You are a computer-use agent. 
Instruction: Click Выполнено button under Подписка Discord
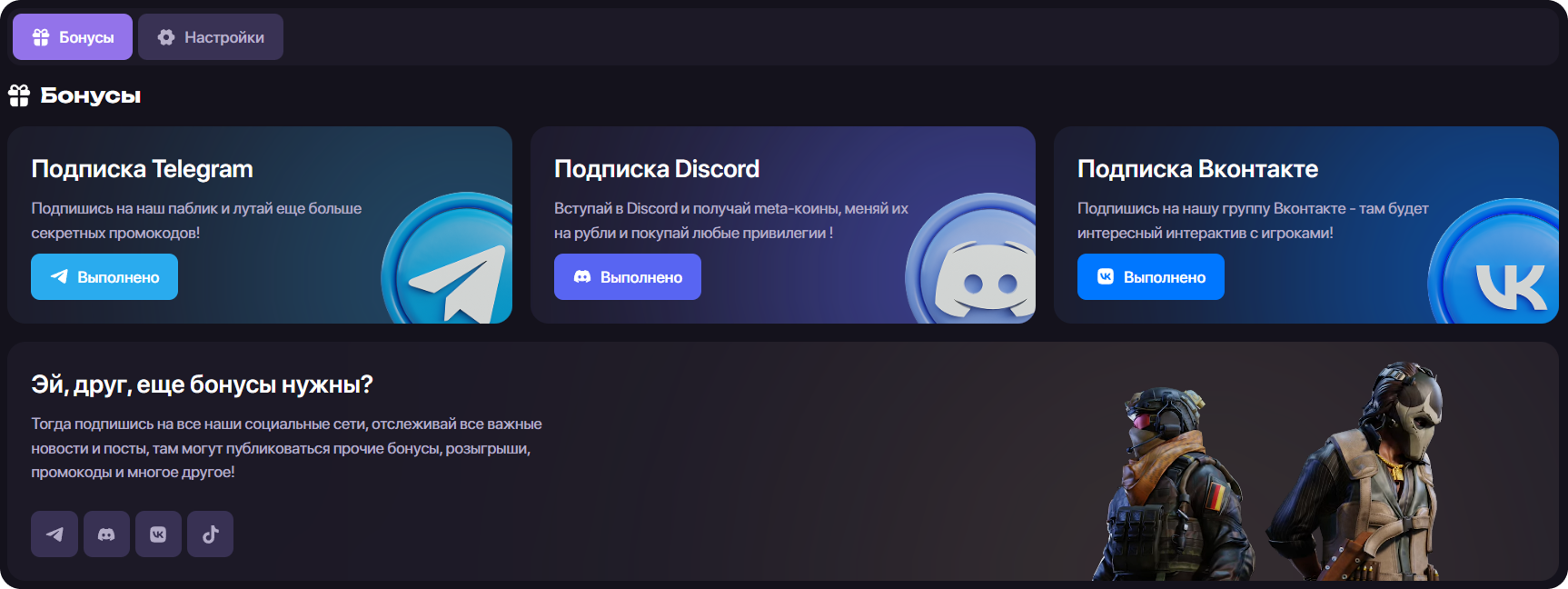click(628, 277)
